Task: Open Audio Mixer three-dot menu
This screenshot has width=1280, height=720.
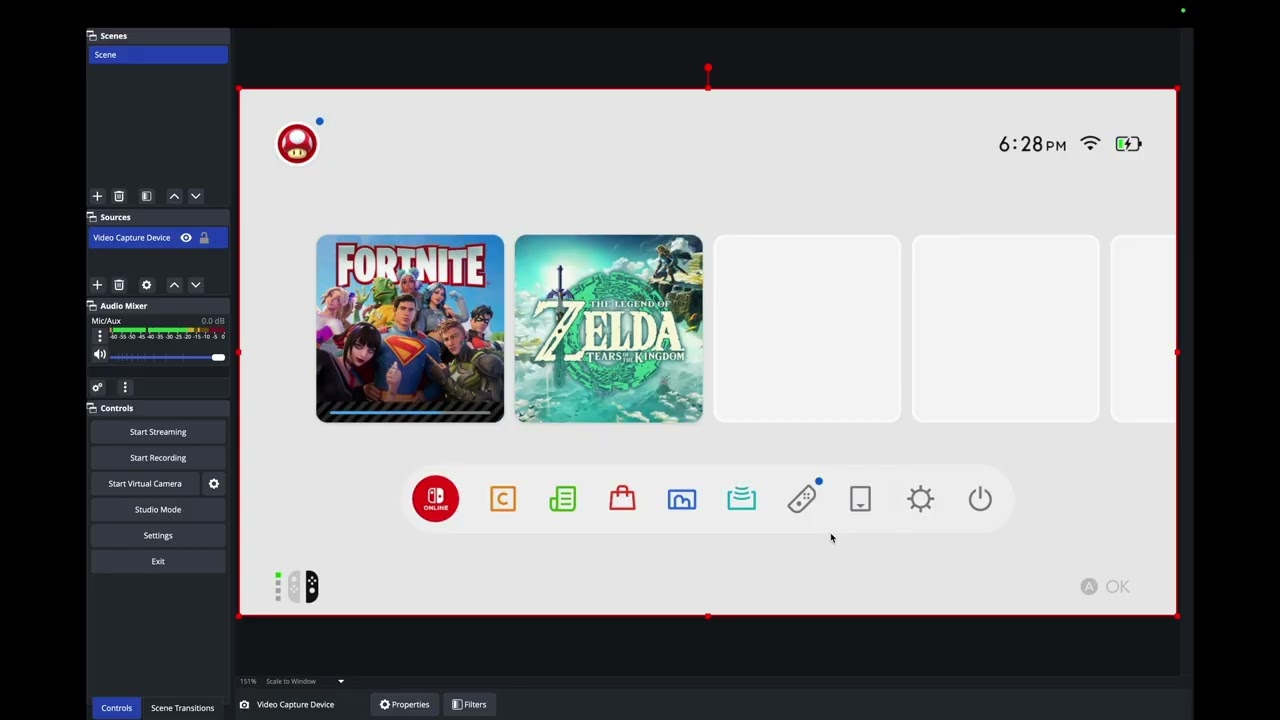Action: [125, 387]
